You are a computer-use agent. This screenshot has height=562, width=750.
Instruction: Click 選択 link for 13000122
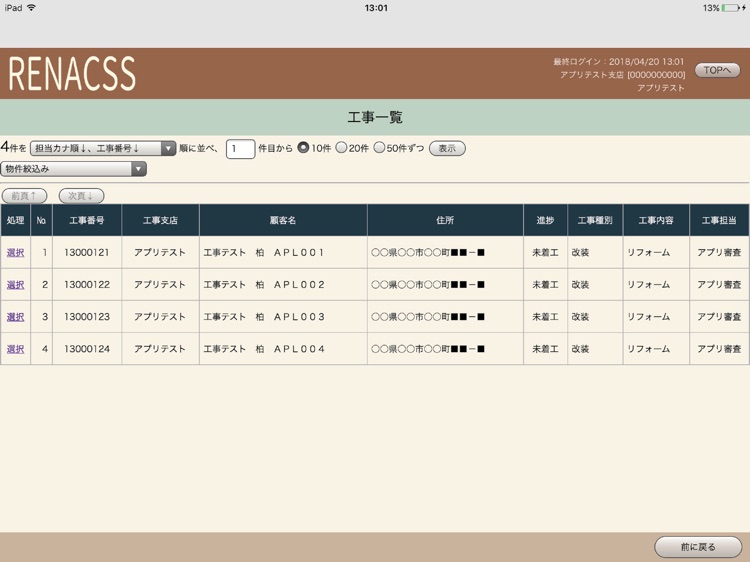(x=15, y=285)
